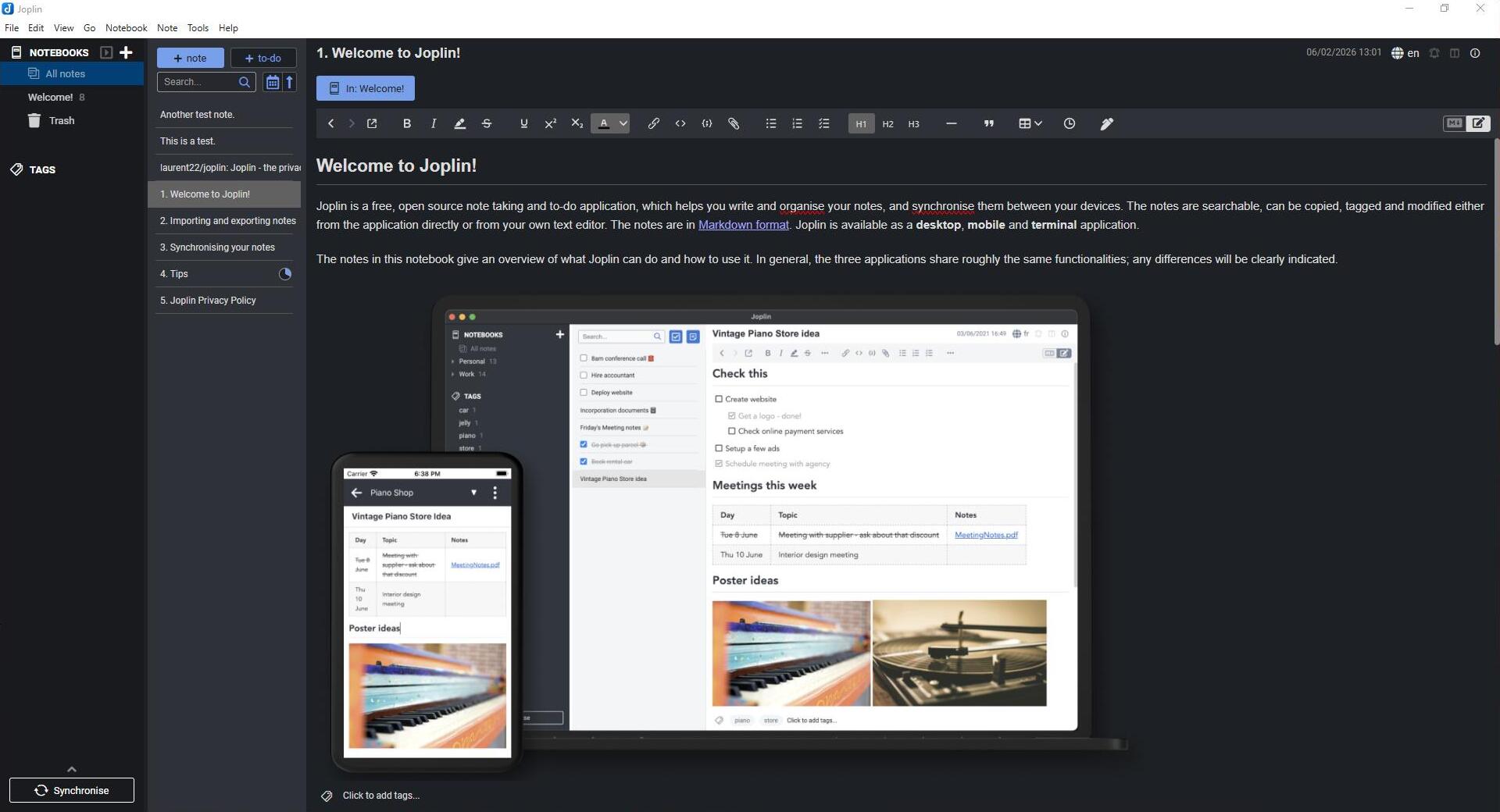Edit the note title field

pos(805,53)
